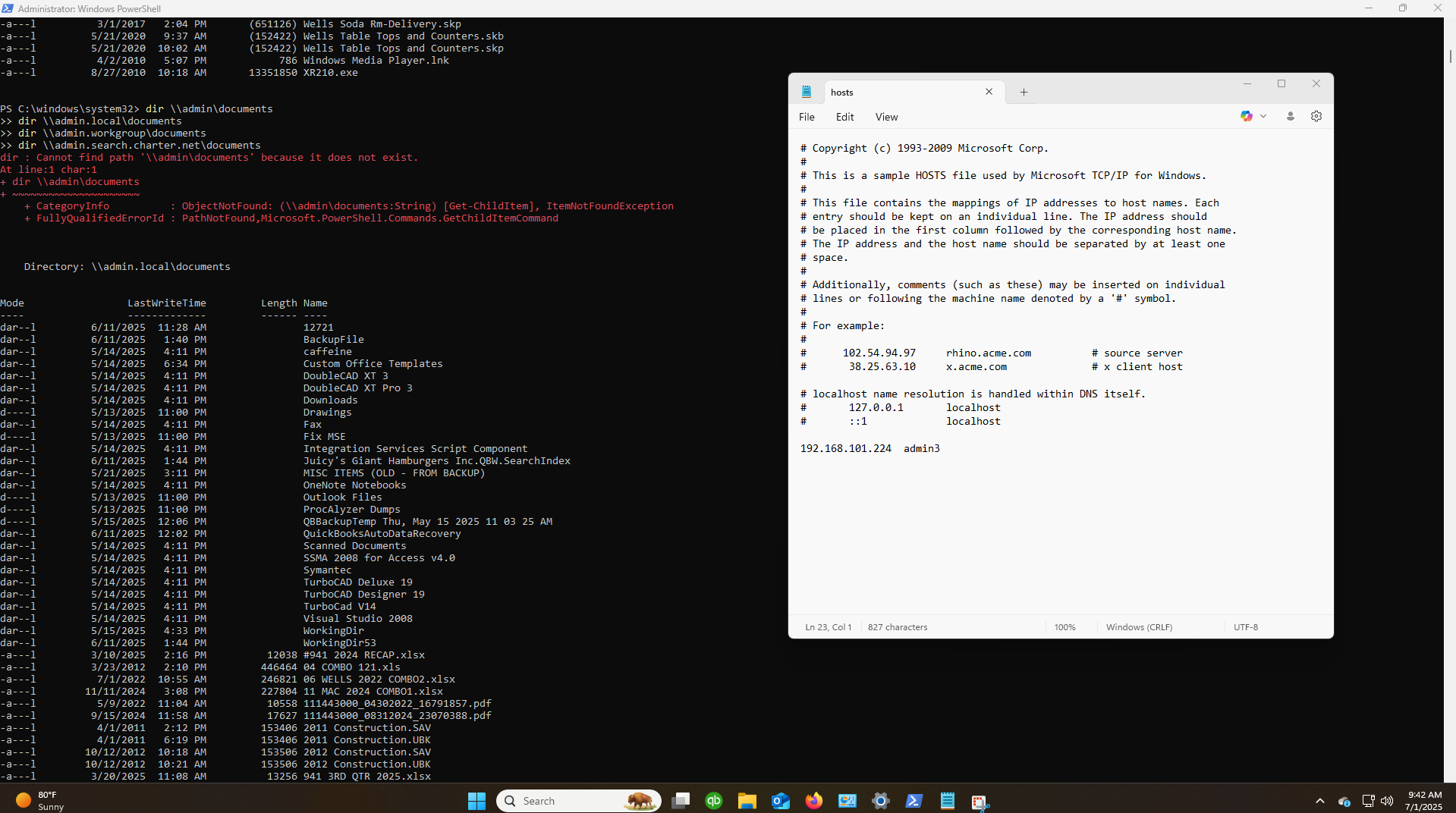
Task: Open the Windows Start menu
Action: pos(476,801)
